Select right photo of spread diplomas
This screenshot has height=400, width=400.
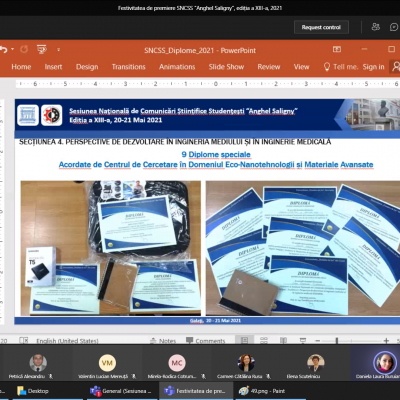(303, 248)
